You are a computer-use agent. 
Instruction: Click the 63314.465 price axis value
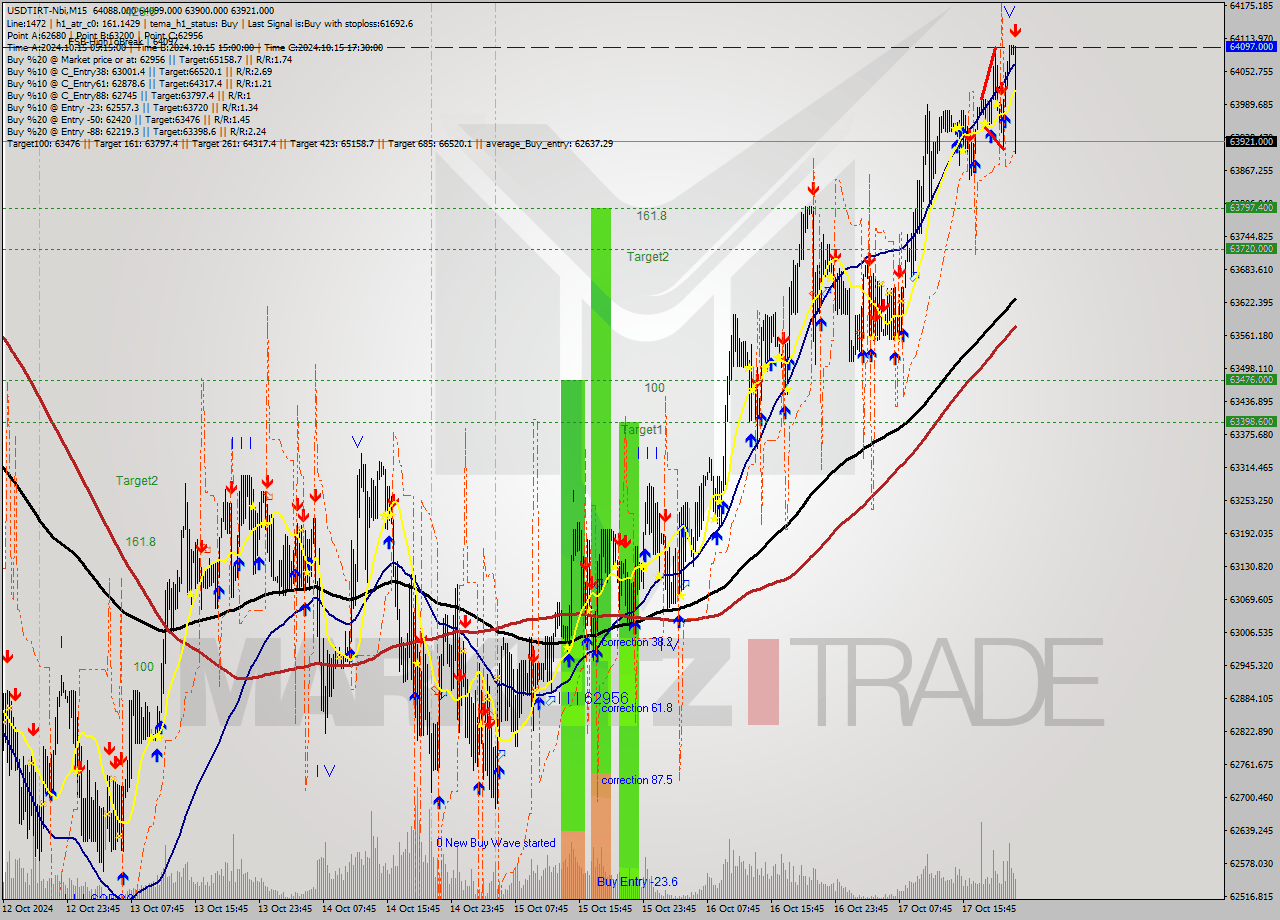[1251, 467]
